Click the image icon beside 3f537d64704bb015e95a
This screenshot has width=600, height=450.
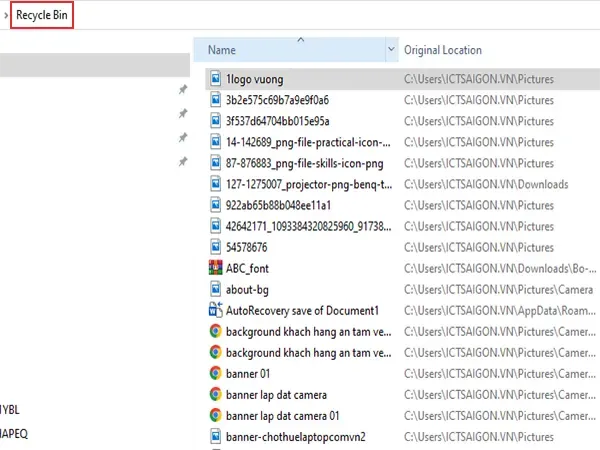(215, 121)
